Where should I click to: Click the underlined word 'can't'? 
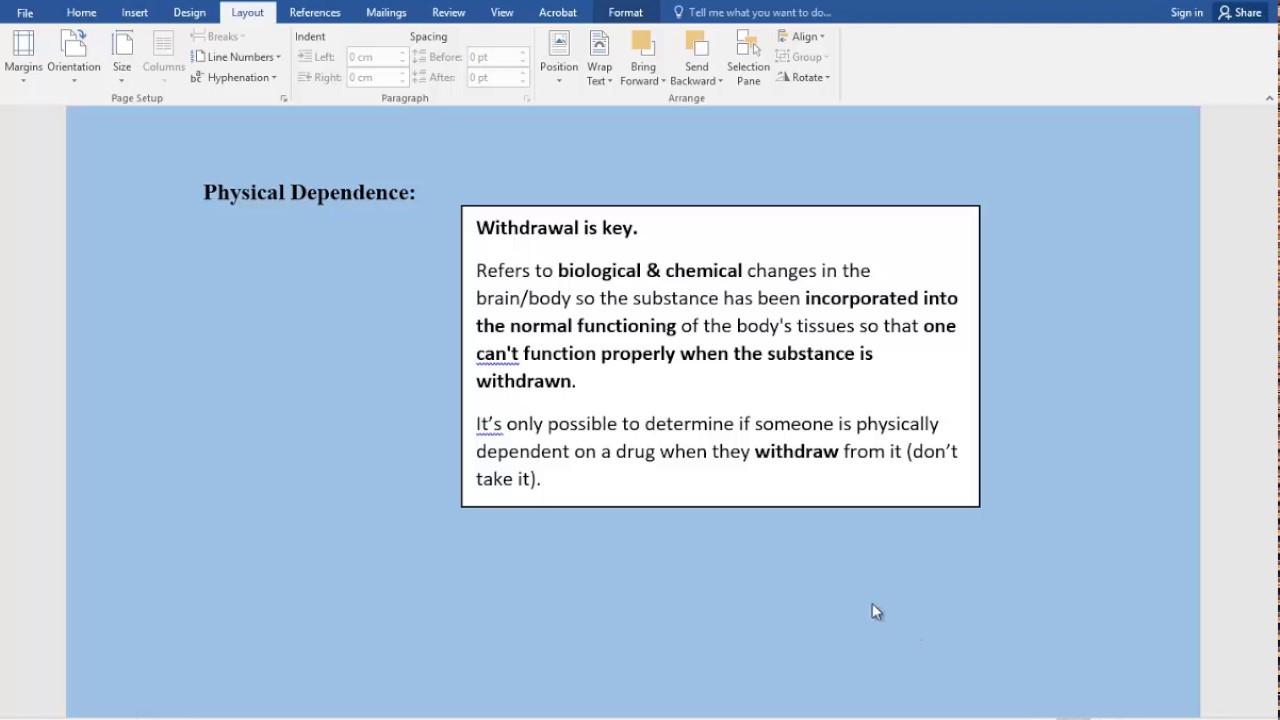(497, 353)
